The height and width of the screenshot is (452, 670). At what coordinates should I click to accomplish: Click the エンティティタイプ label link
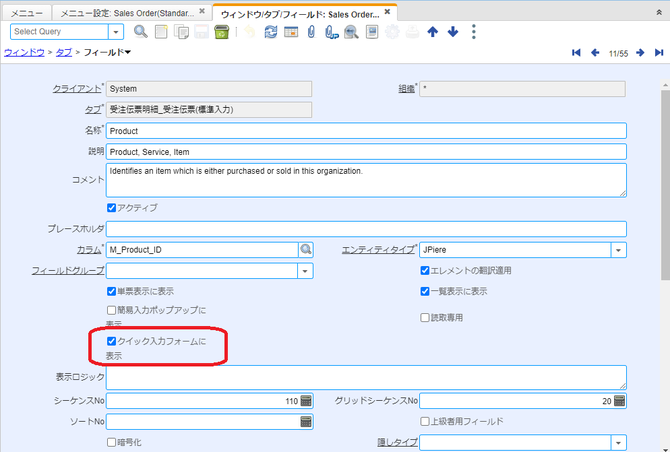(x=378, y=250)
